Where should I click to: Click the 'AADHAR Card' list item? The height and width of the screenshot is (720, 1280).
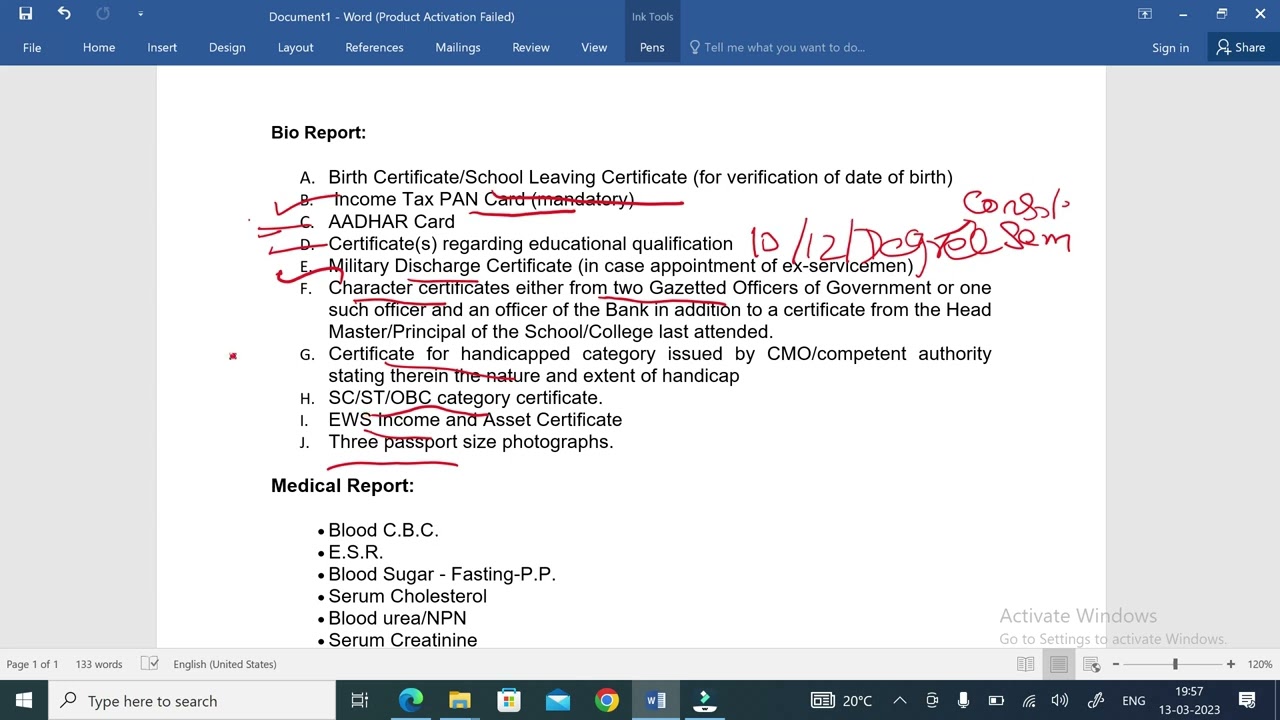391,221
